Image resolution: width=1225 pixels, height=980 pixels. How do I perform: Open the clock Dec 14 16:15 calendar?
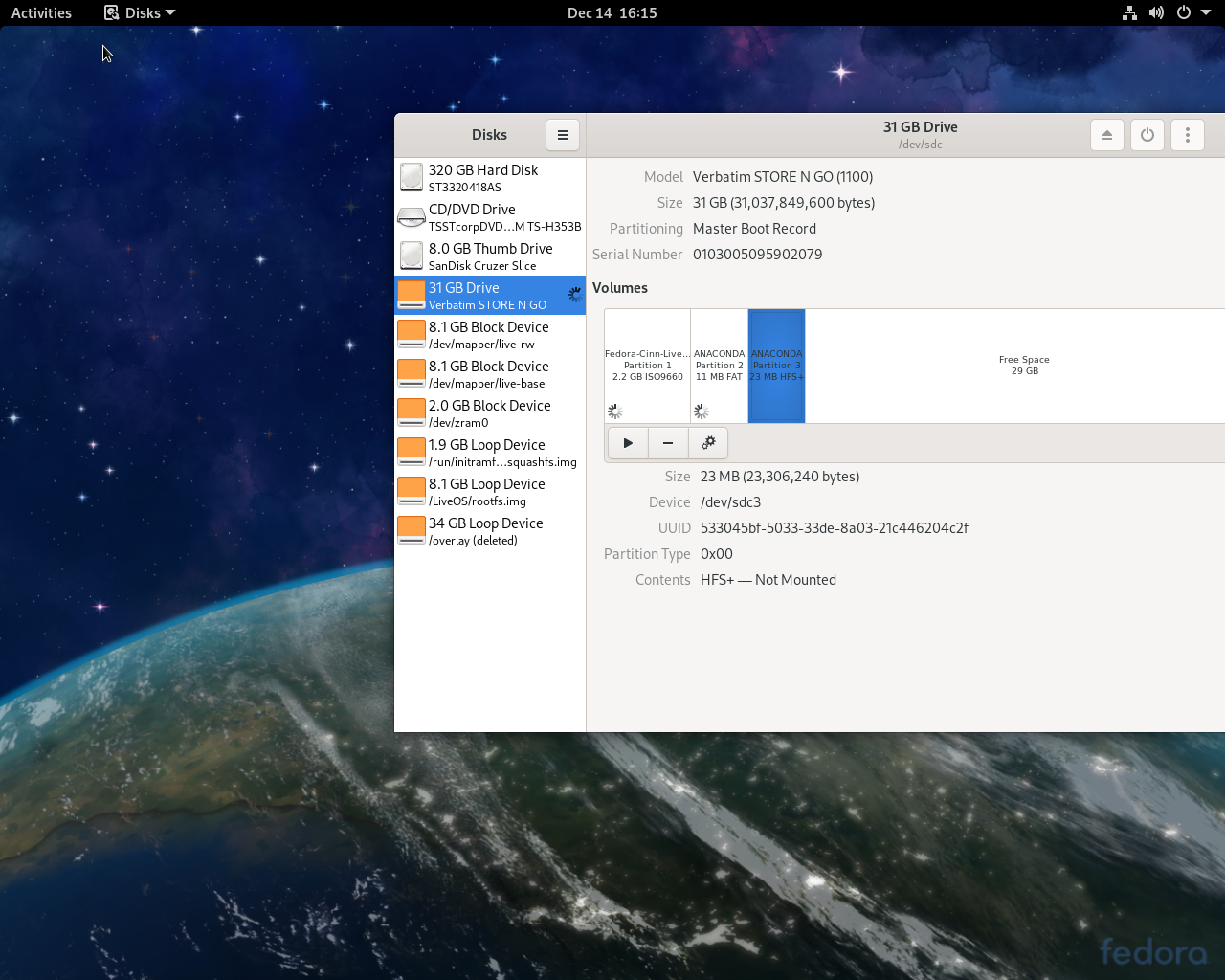[x=612, y=12]
